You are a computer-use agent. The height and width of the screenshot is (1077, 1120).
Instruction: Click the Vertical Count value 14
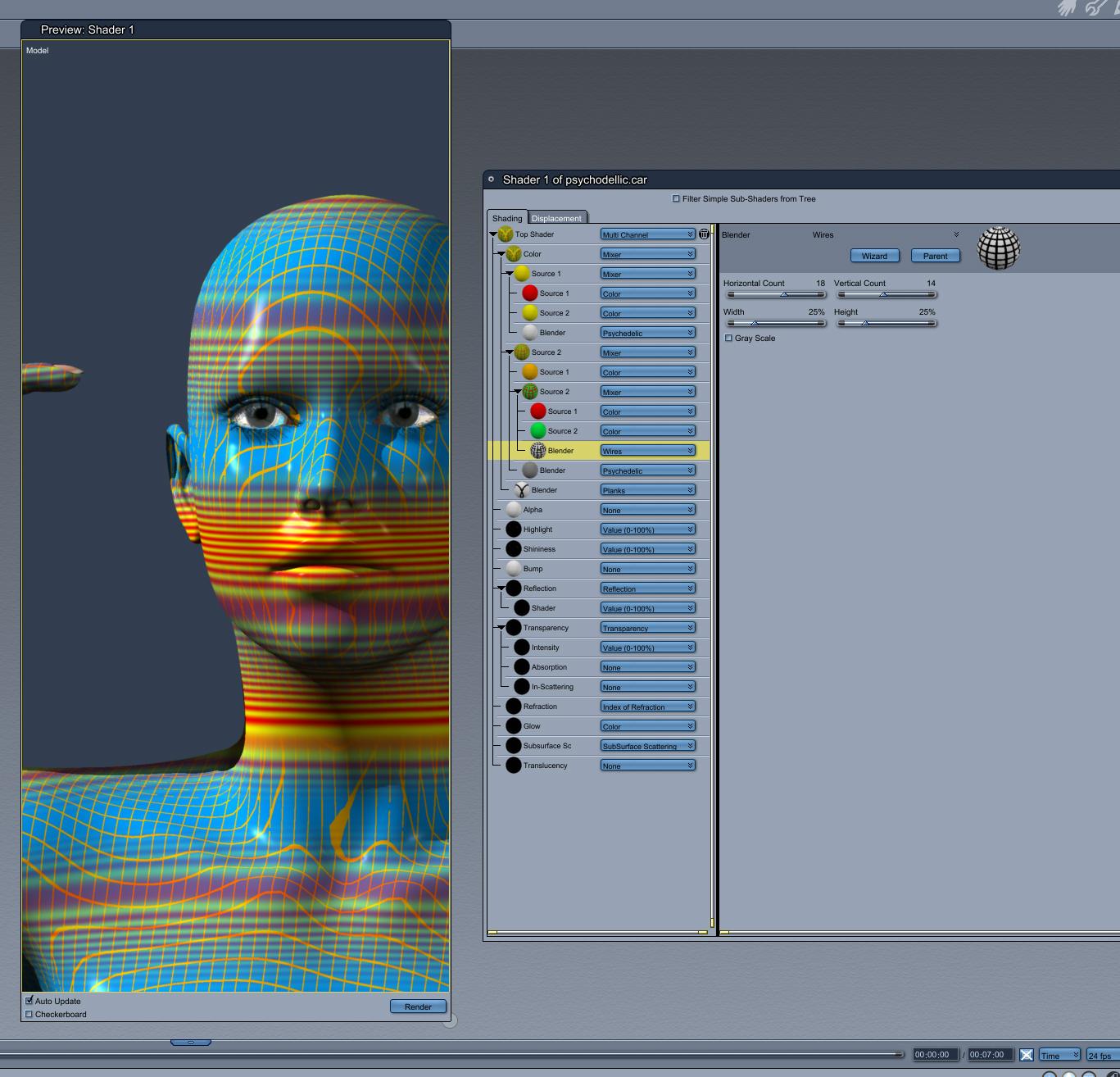[931, 284]
